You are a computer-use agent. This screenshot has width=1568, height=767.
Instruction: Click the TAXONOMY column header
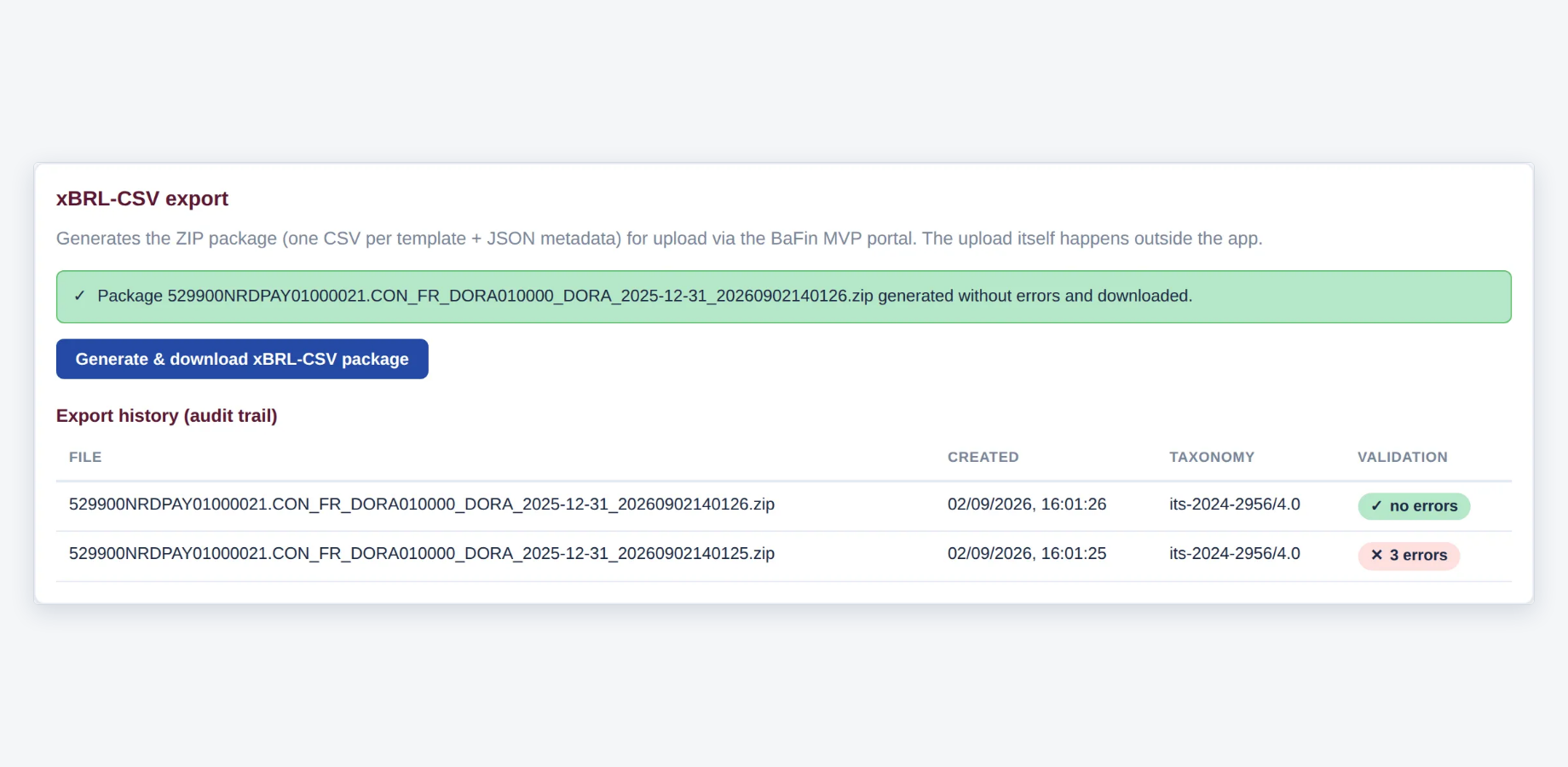[x=1212, y=457]
